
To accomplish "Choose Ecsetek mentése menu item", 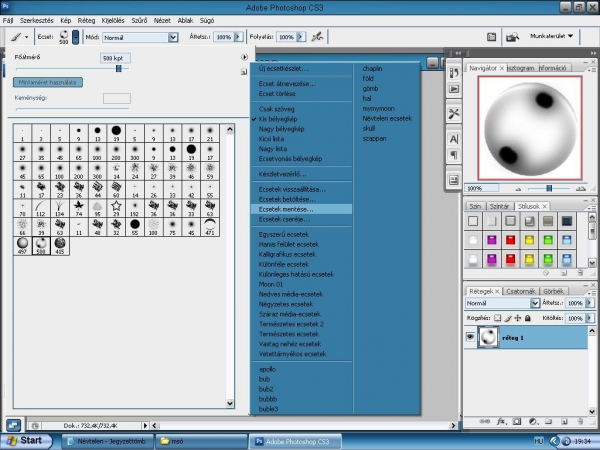I will click(x=301, y=209).
